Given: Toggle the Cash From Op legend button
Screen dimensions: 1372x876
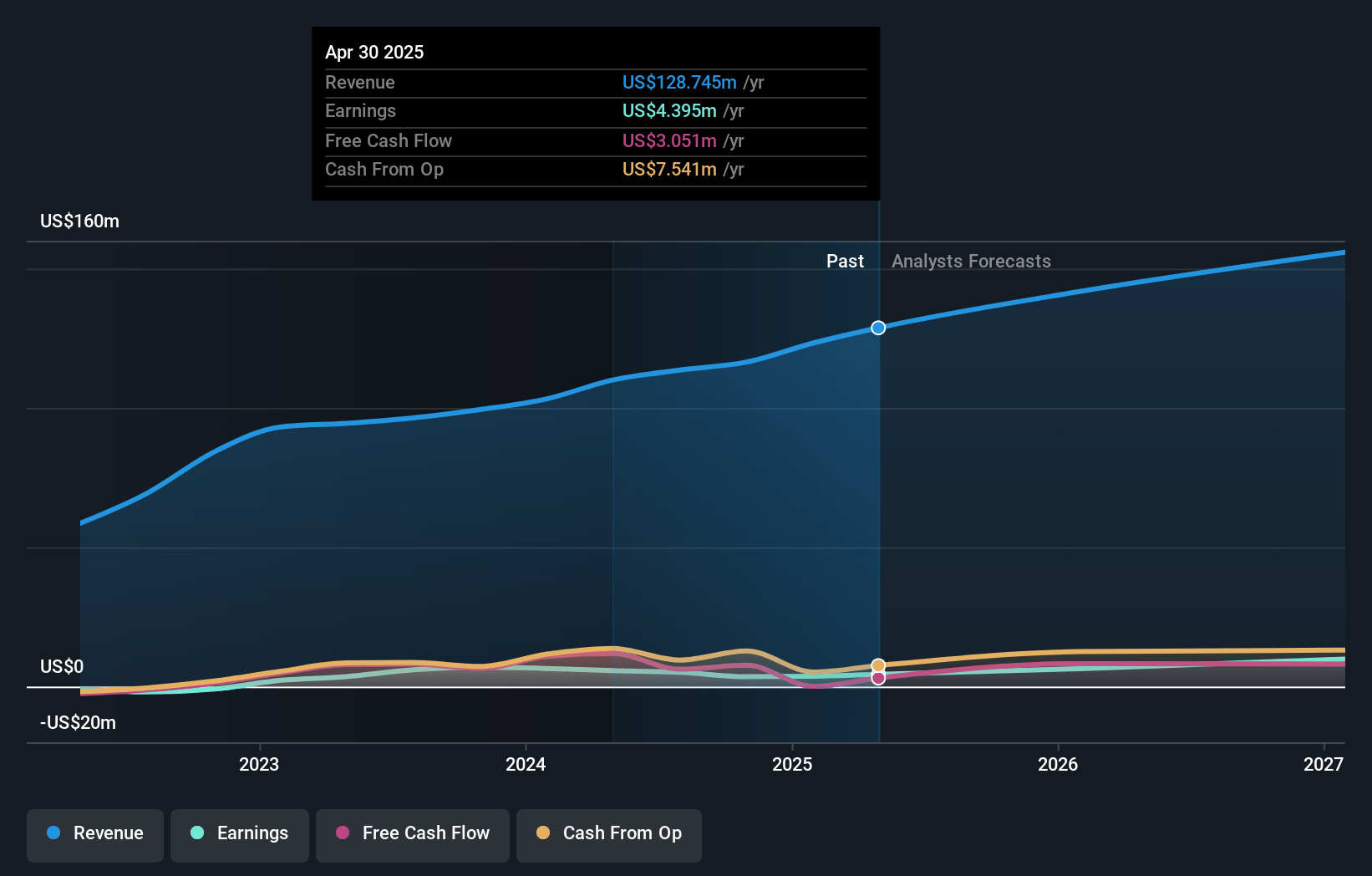Looking at the screenshot, I should click(609, 835).
